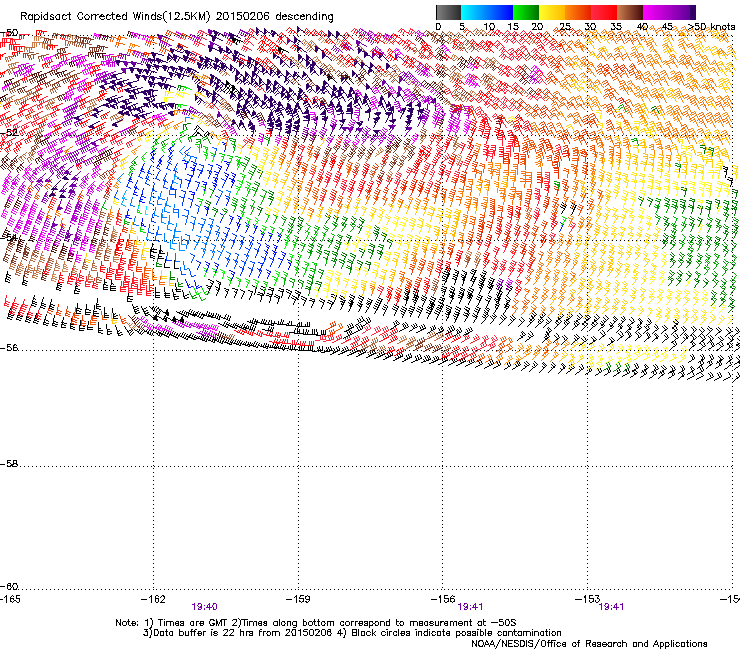740x650 pixels.
Task: Click the yellow 20-25 knots legend band
Action: (552, 12)
